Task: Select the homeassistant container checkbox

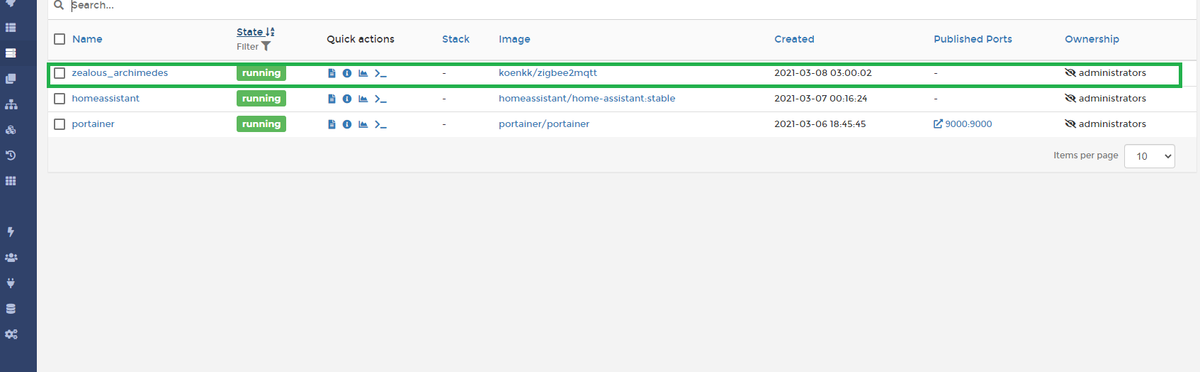Action: tap(60, 99)
